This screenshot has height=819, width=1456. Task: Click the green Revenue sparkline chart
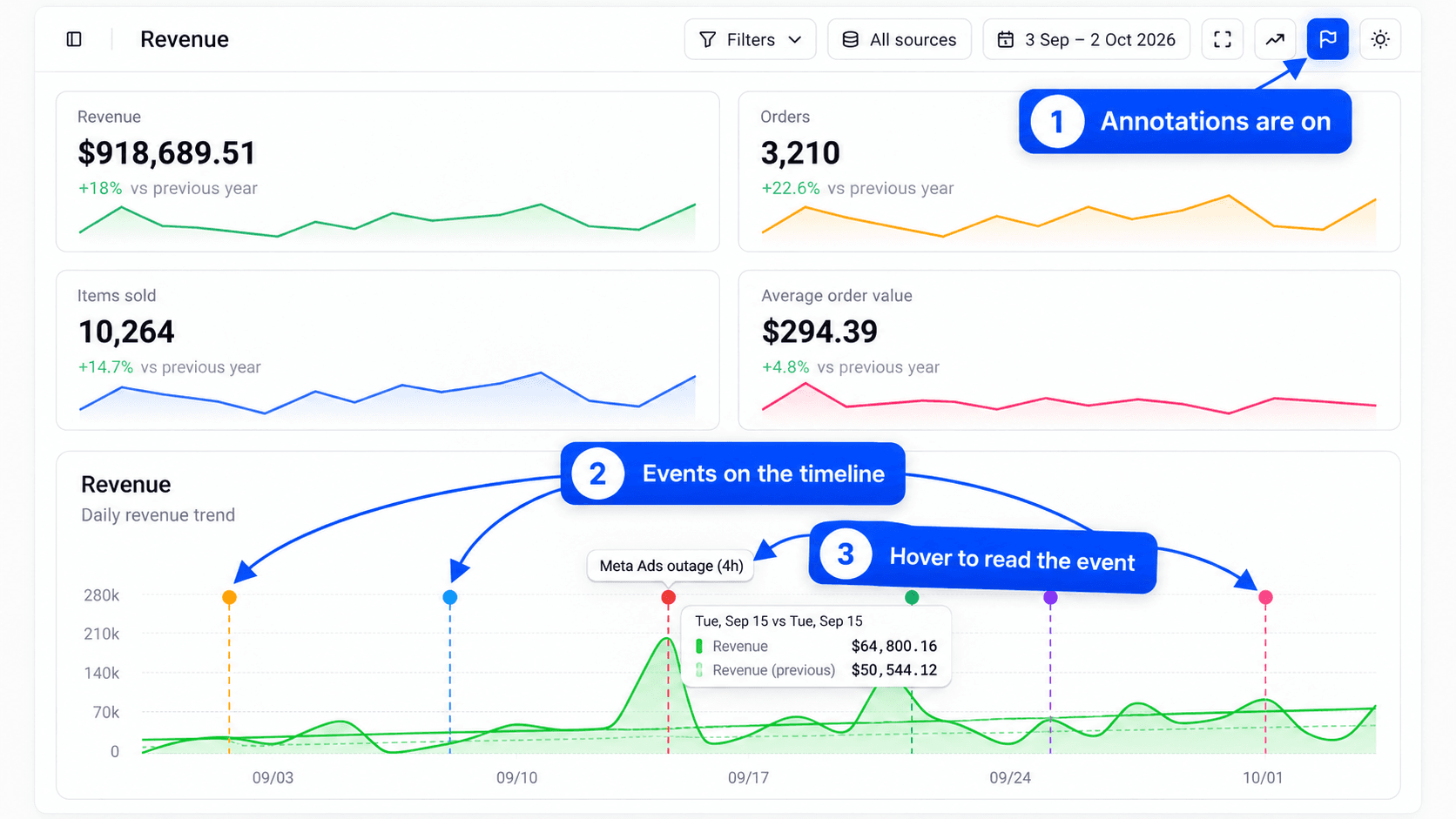coord(388,220)
